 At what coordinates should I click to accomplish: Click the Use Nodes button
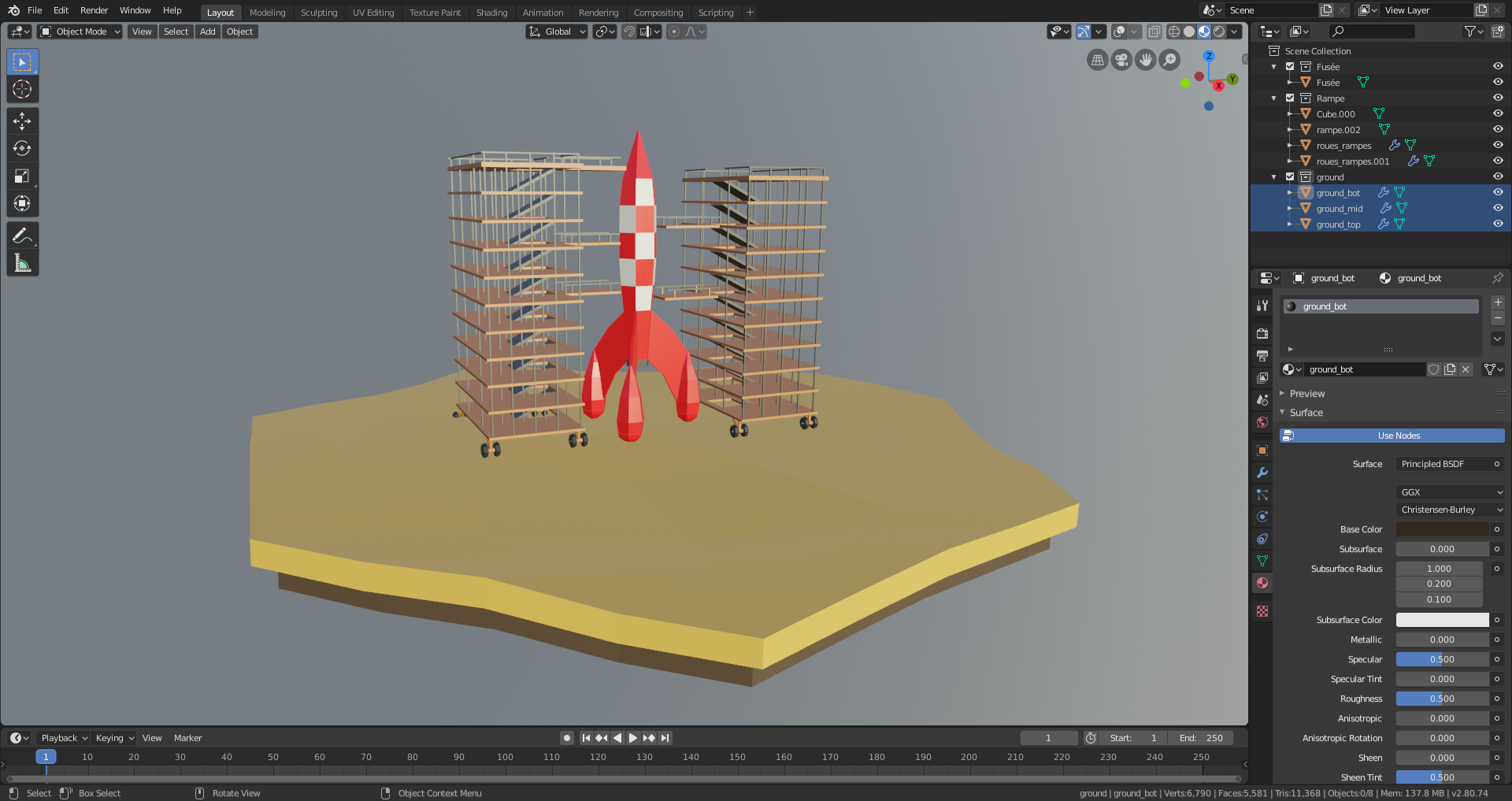pos(1392,436)
